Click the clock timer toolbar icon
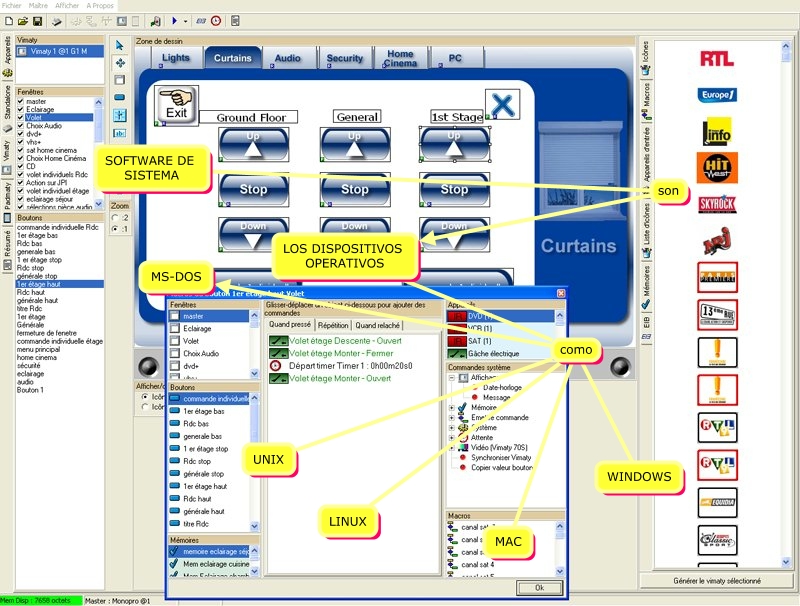This screenshot has width=800, height=606. point(216,21)
